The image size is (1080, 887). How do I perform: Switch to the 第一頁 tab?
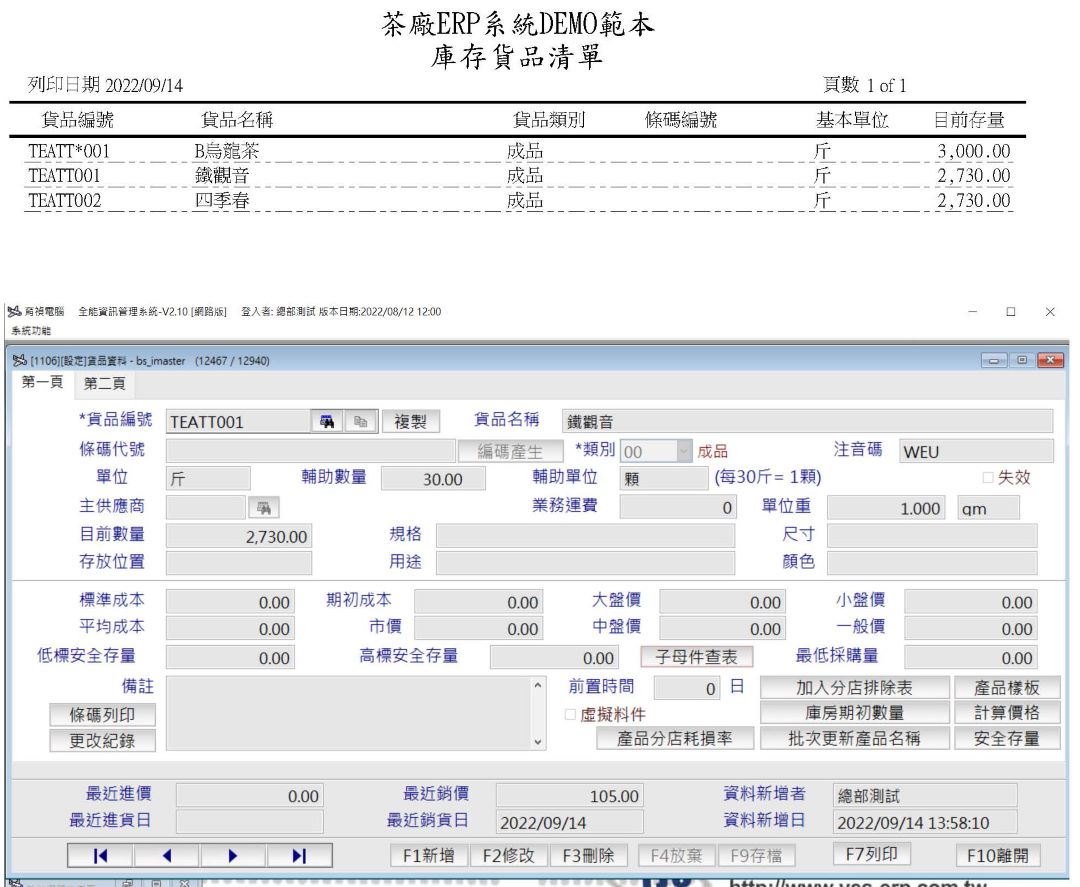coord(43,382)
